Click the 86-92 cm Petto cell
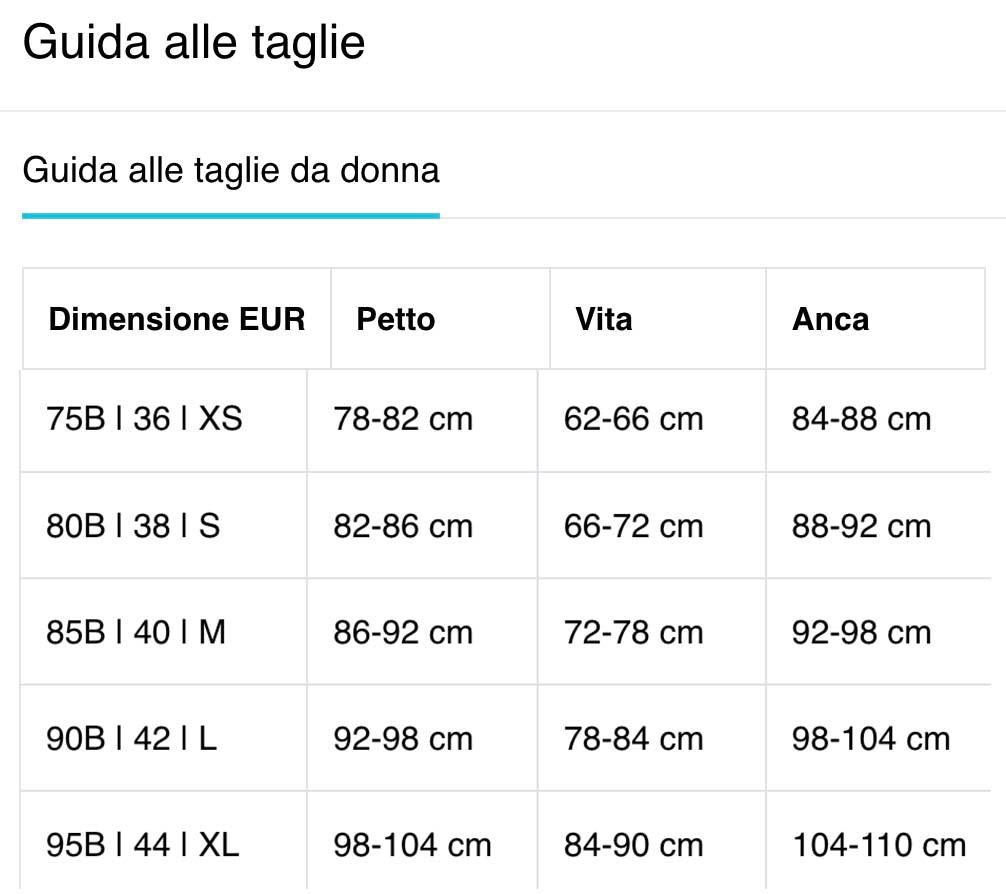This screenshot has width=1006, height=894. tap(403, 632)
